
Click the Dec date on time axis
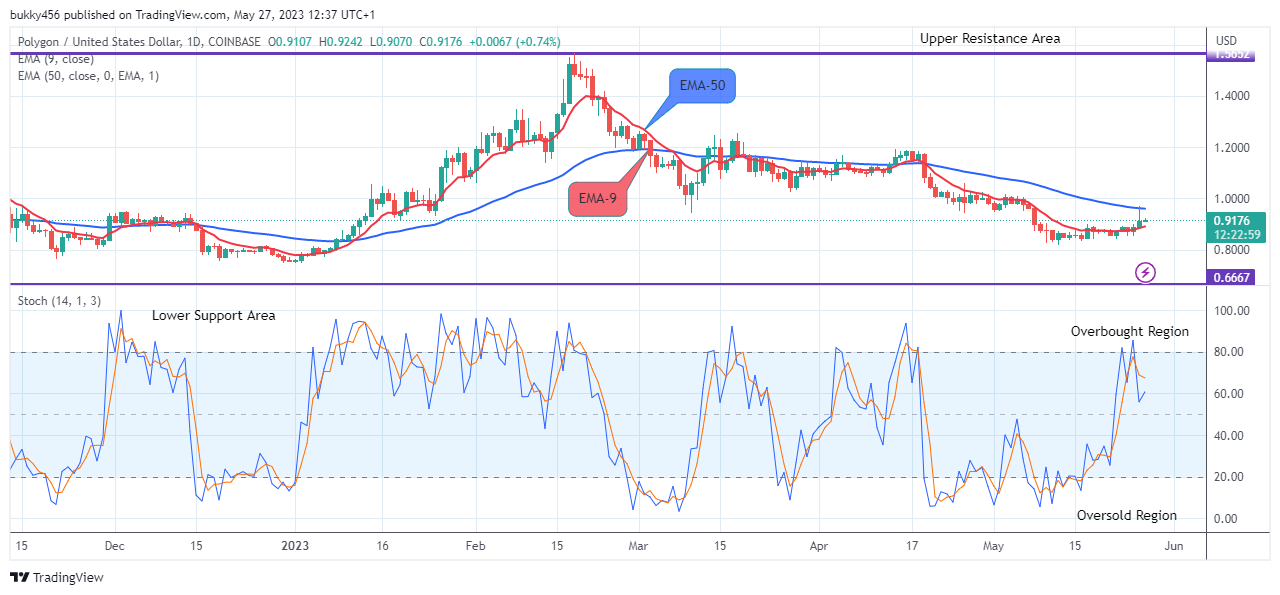[114, 546]
